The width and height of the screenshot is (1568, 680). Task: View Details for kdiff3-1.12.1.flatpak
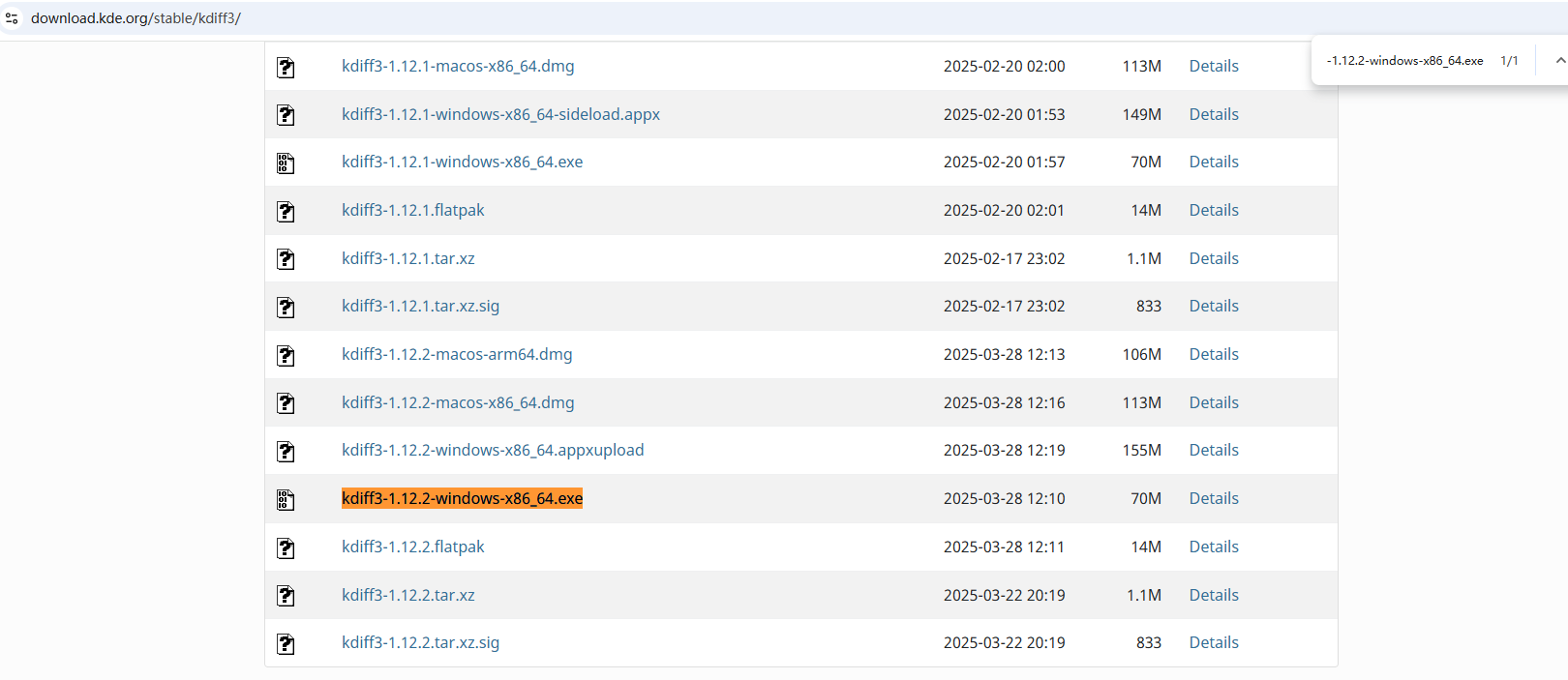pos(1214,210)
